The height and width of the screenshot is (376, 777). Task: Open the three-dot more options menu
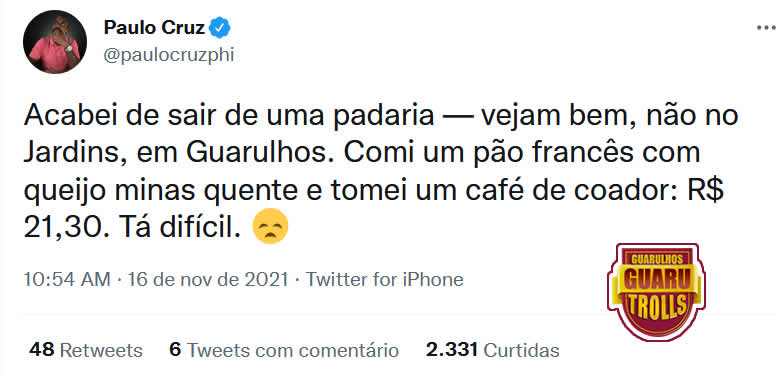[766, 28]
